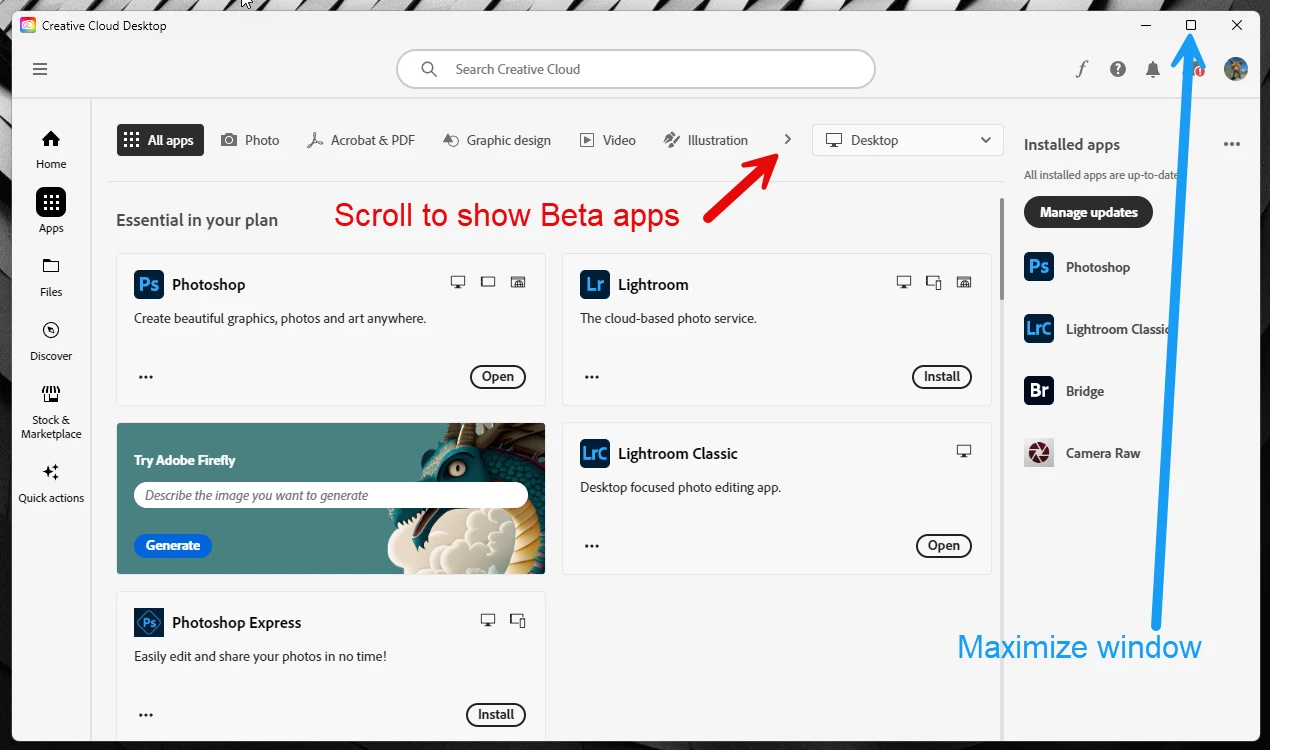Select Lightroom Classic in the Installed apps list
This screenshot has height=750, width=1316.
(x=1096, y=329)
